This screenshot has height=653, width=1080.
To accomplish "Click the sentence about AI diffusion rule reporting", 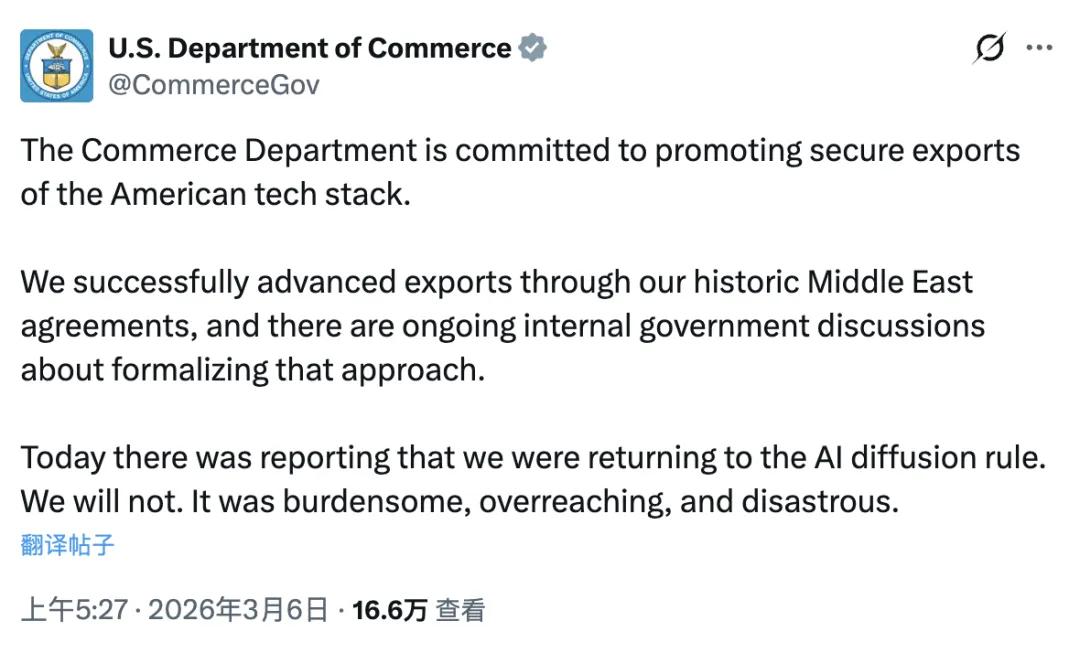I will pyautogui.click(x=533, y=458).
